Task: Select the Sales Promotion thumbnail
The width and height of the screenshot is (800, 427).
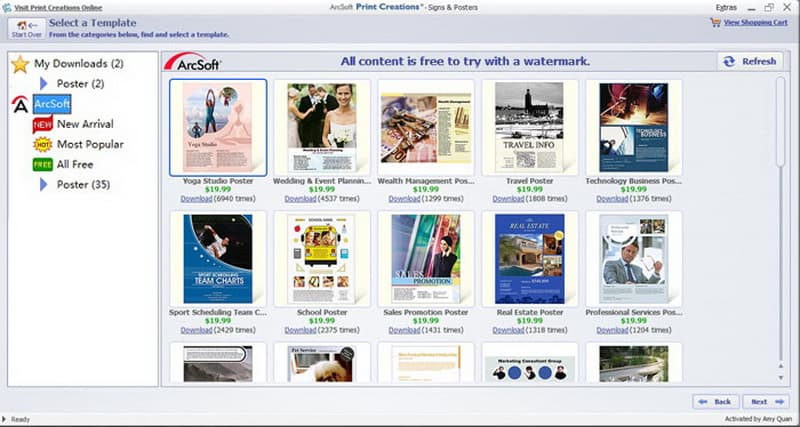Action: 426,259
